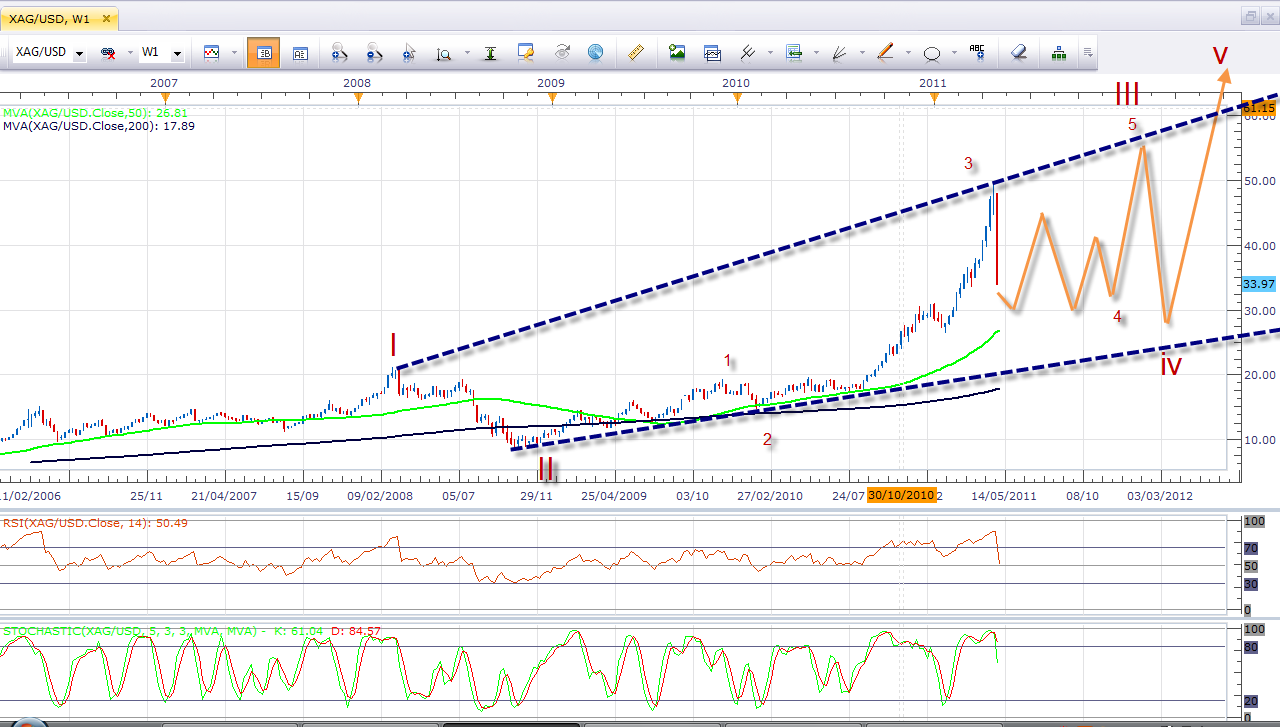Select the ABC text label tool
1280x727 pixels.
[x=977, y=53]
